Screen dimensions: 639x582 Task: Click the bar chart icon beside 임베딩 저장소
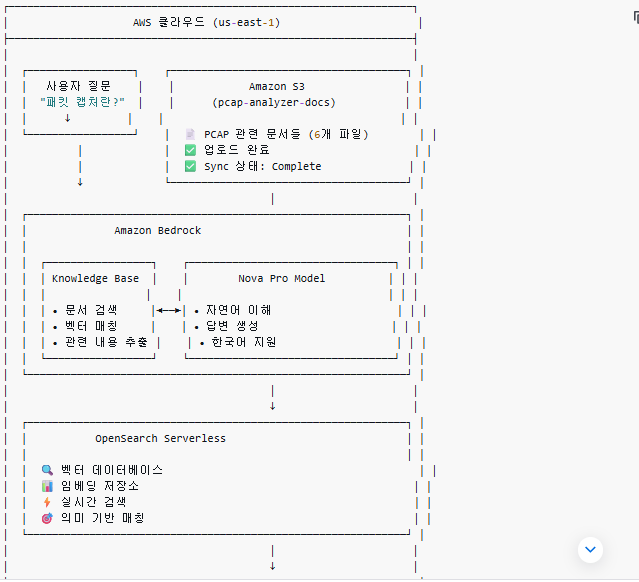(x=47, y=486)
